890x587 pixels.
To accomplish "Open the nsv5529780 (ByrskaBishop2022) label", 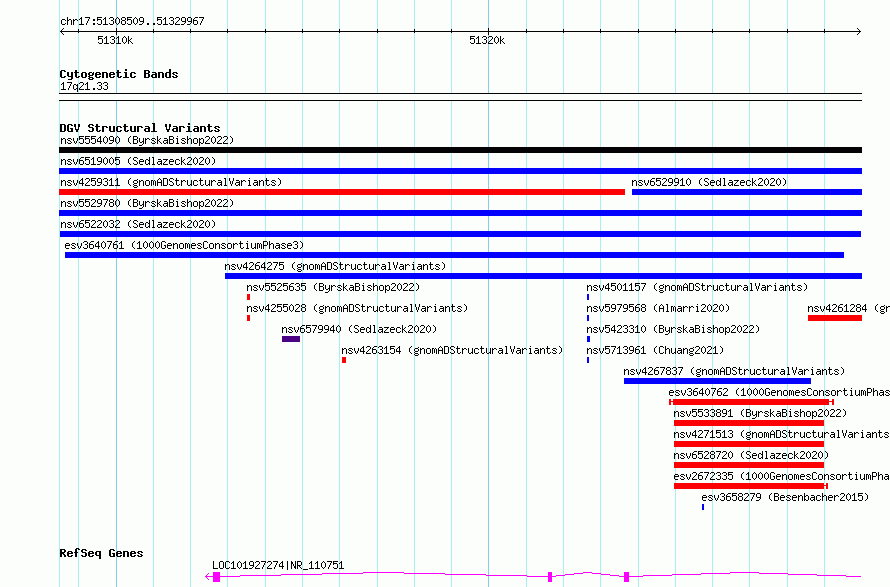I will click(x=147, y=203).
